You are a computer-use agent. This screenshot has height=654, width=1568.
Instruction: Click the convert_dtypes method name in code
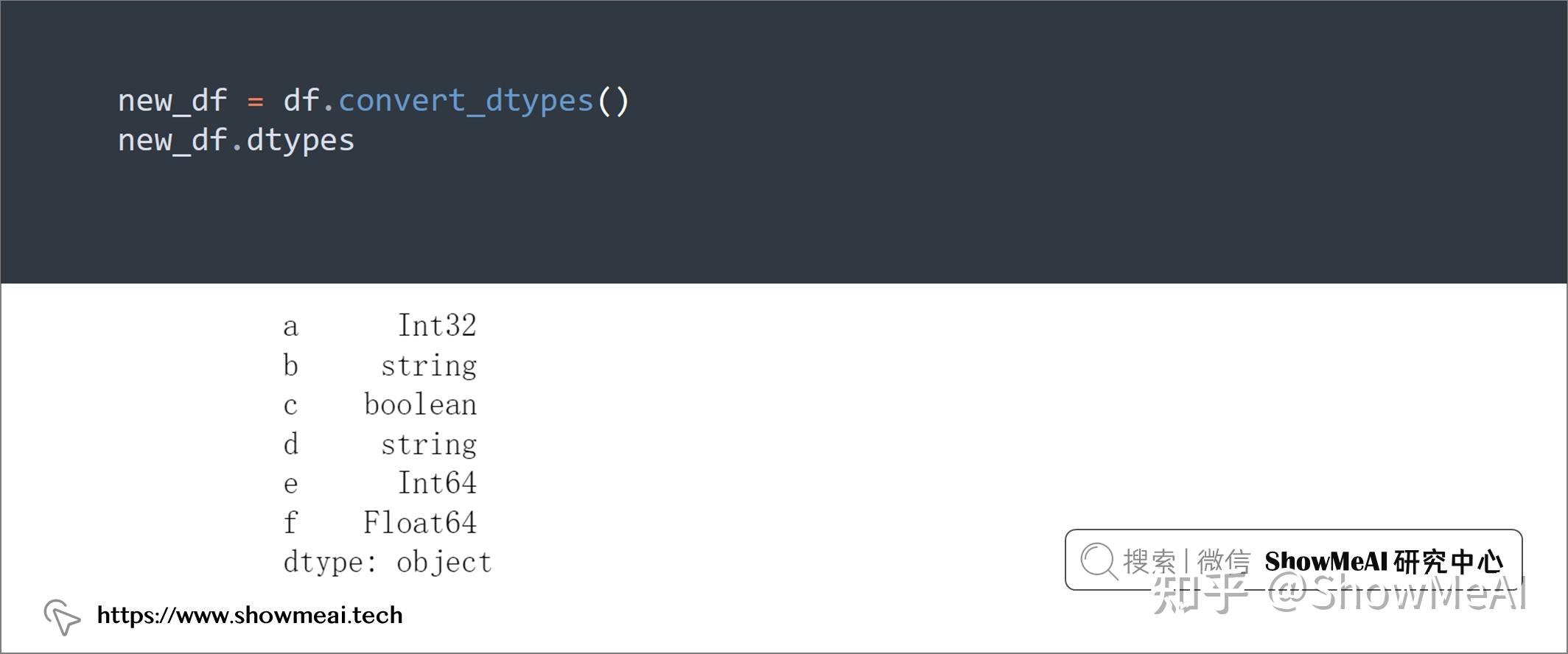click(x=466, y=101)
